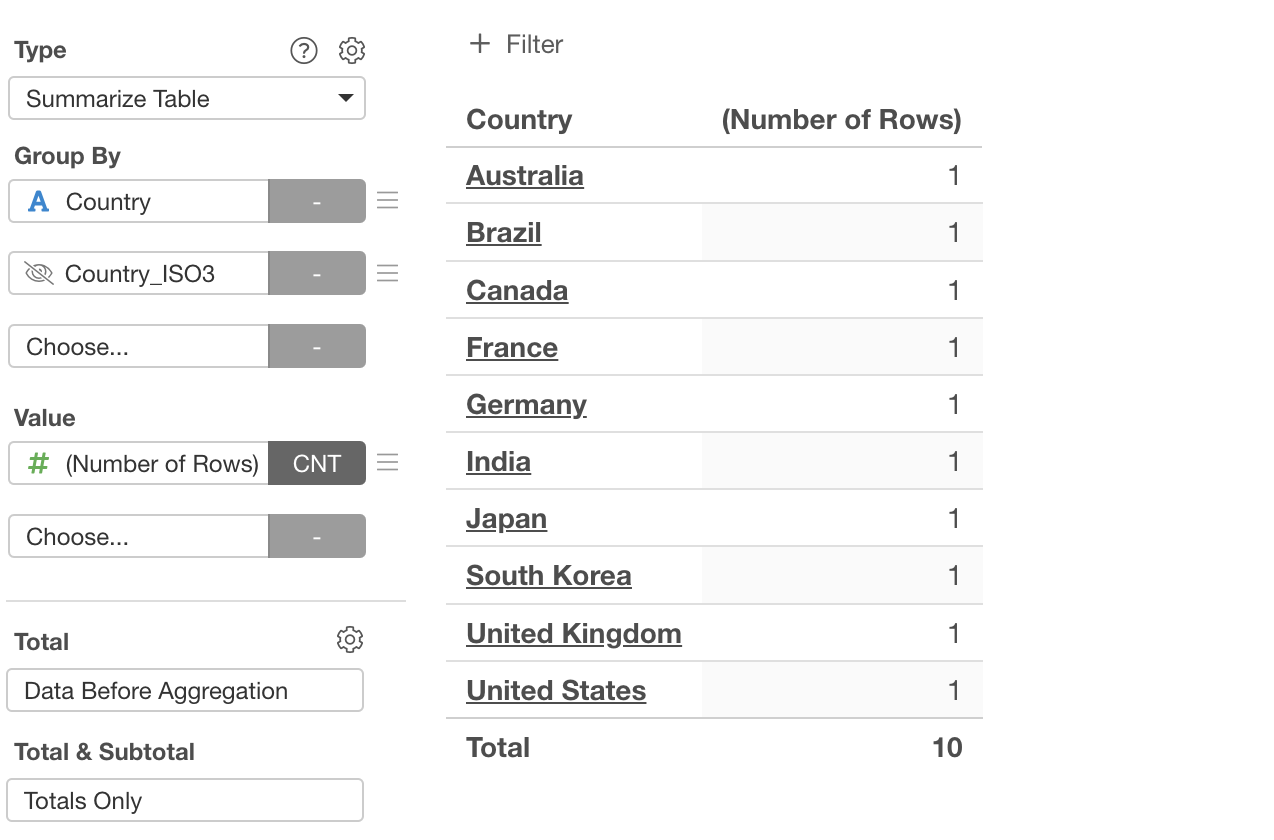This screenshot has width=1274, height=840.
Task: Click the drag handle beside Country group
Action: click(388, 201)
